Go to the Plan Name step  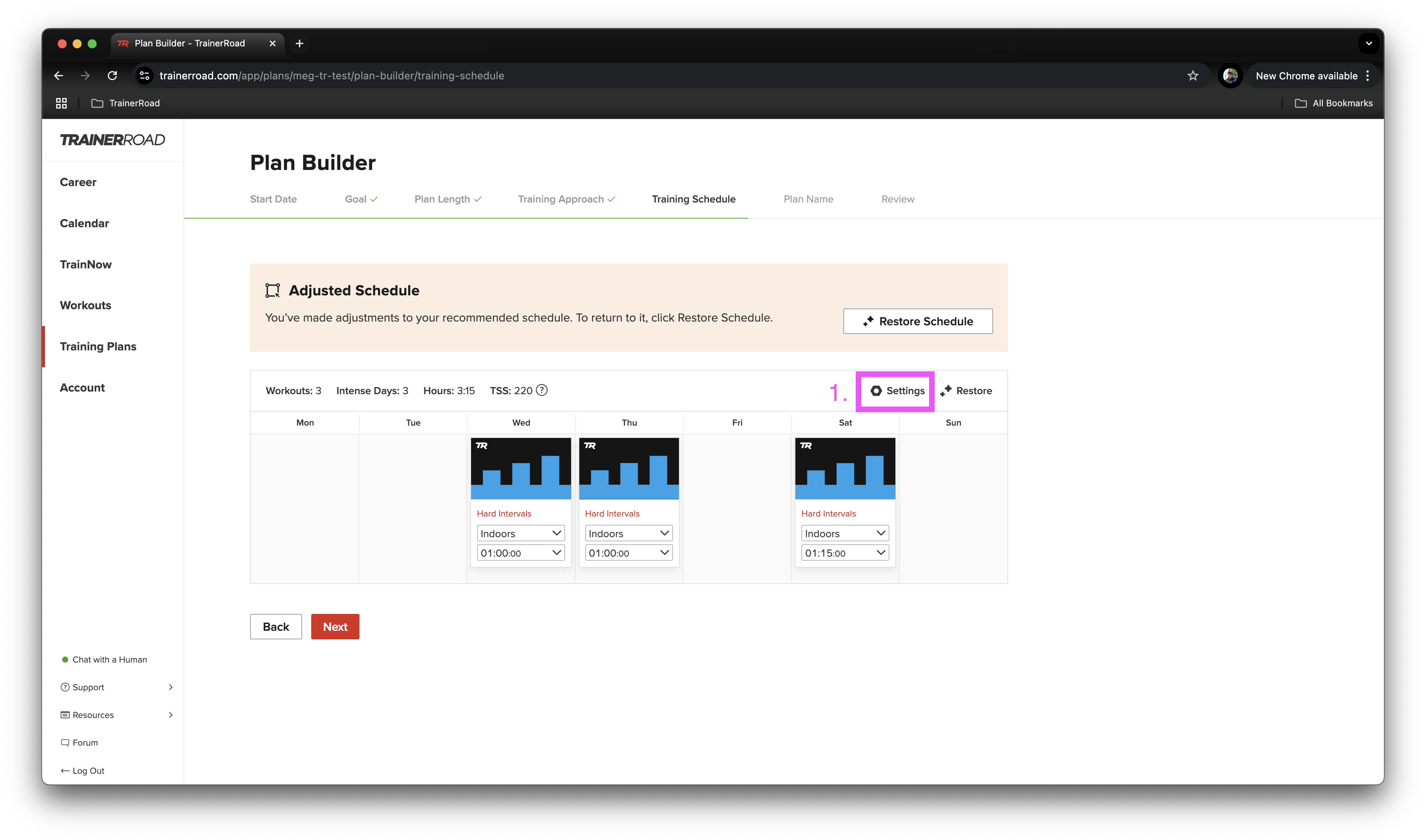(808, 199)
